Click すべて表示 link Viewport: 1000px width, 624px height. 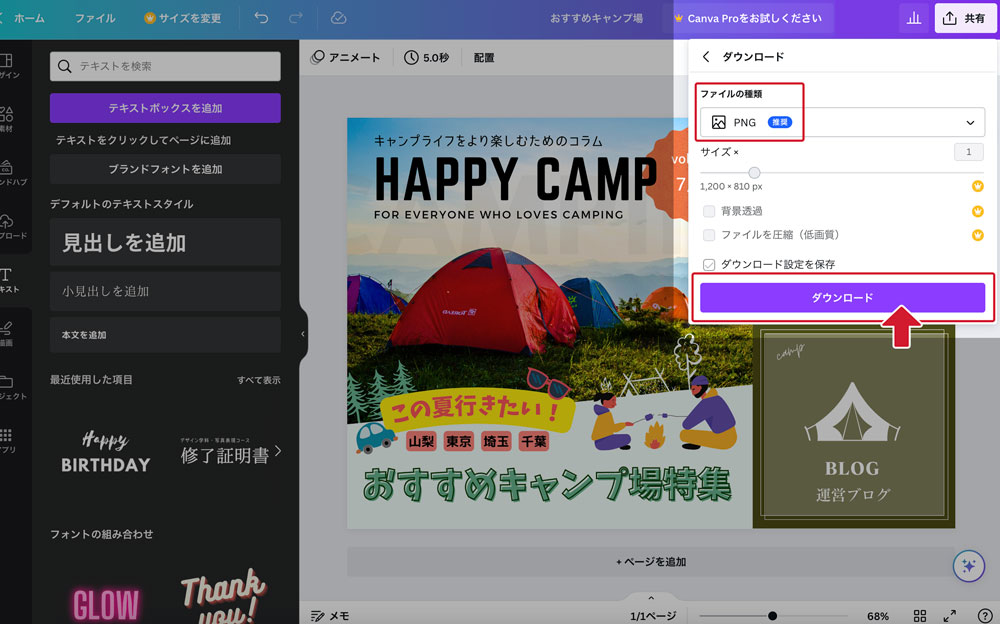258,380
